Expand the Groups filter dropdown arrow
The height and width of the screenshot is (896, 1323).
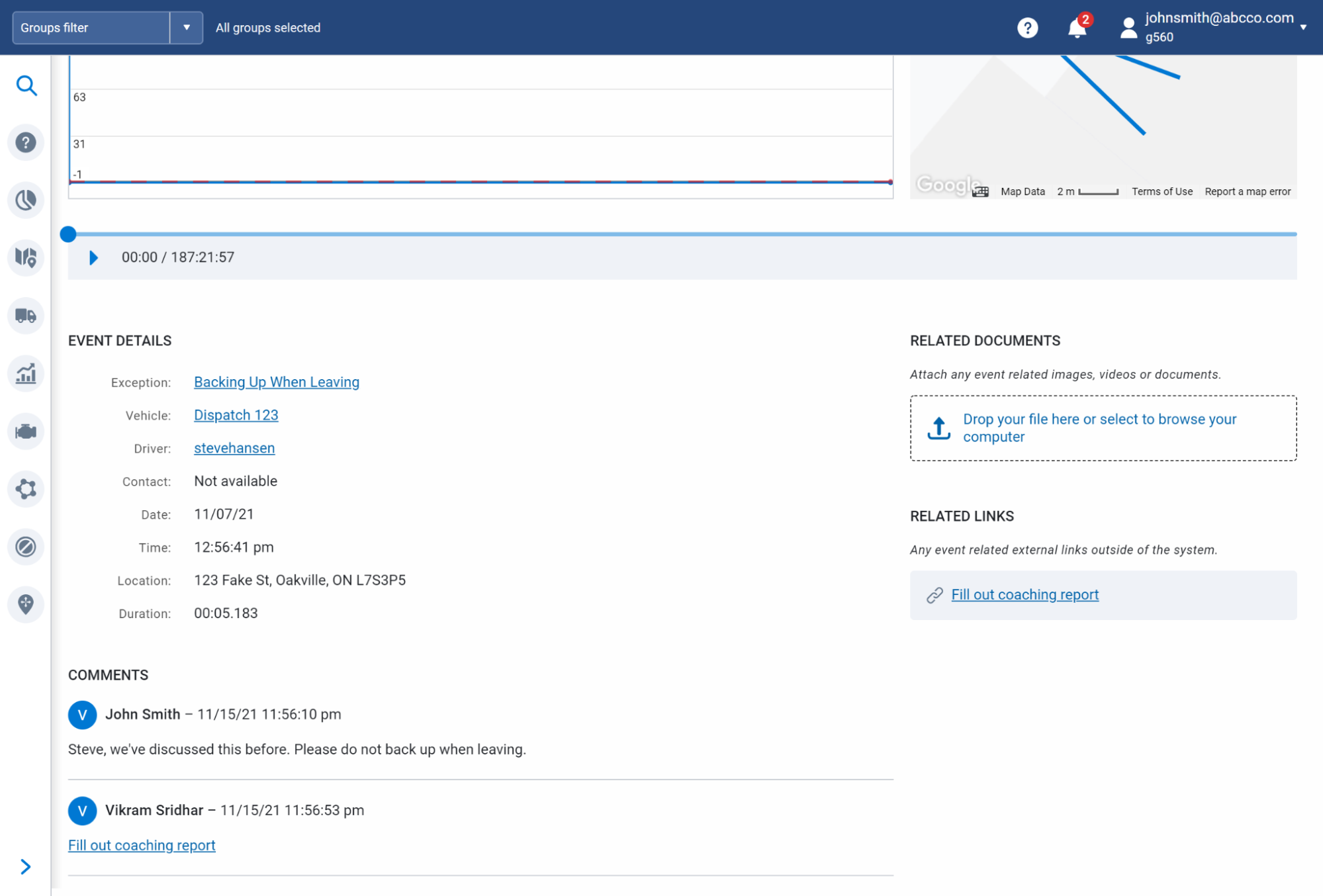point(187,28)
